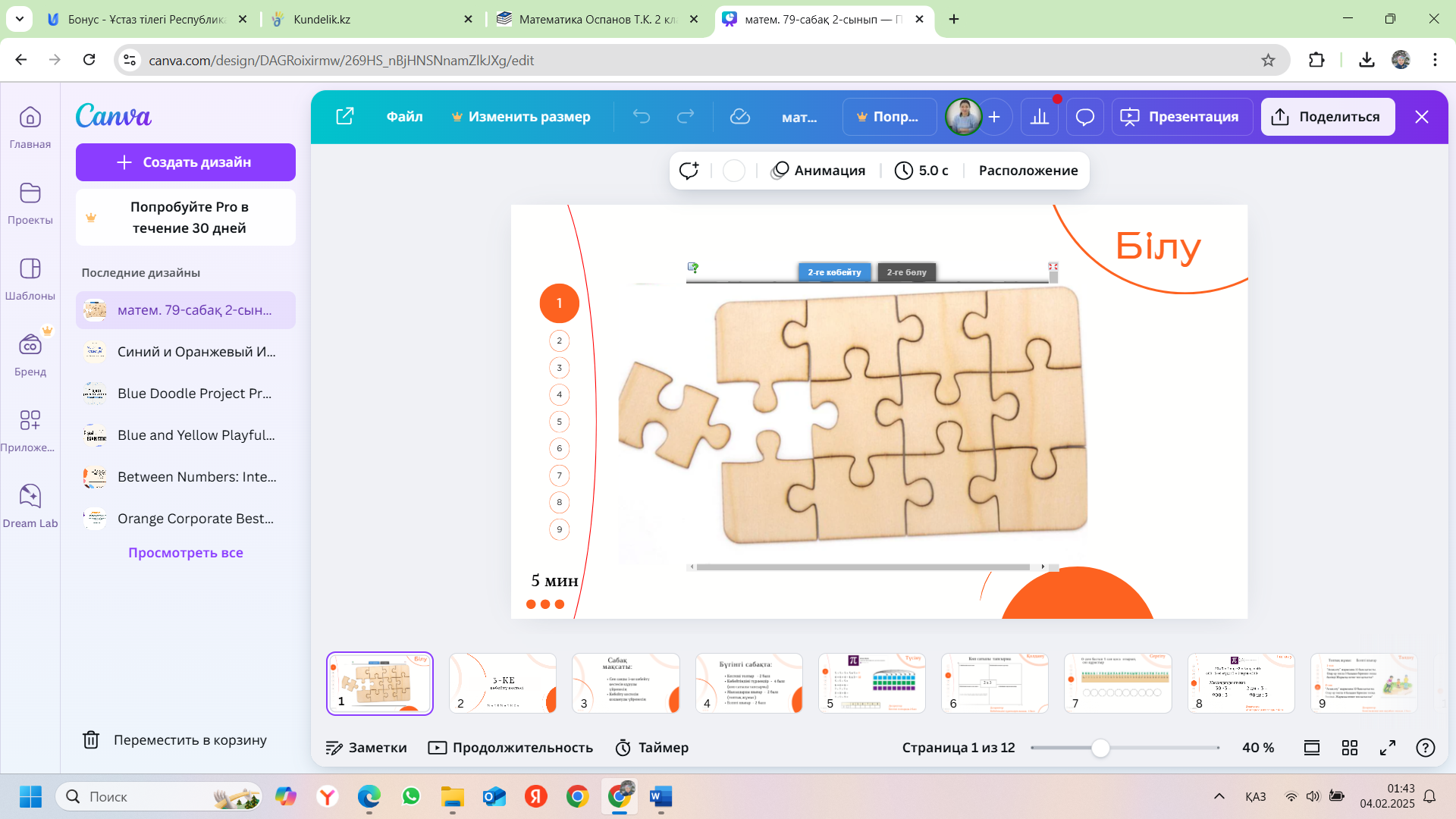
Task: Enter fullscreen mode with expand arrows
Action: (1388, 748)
